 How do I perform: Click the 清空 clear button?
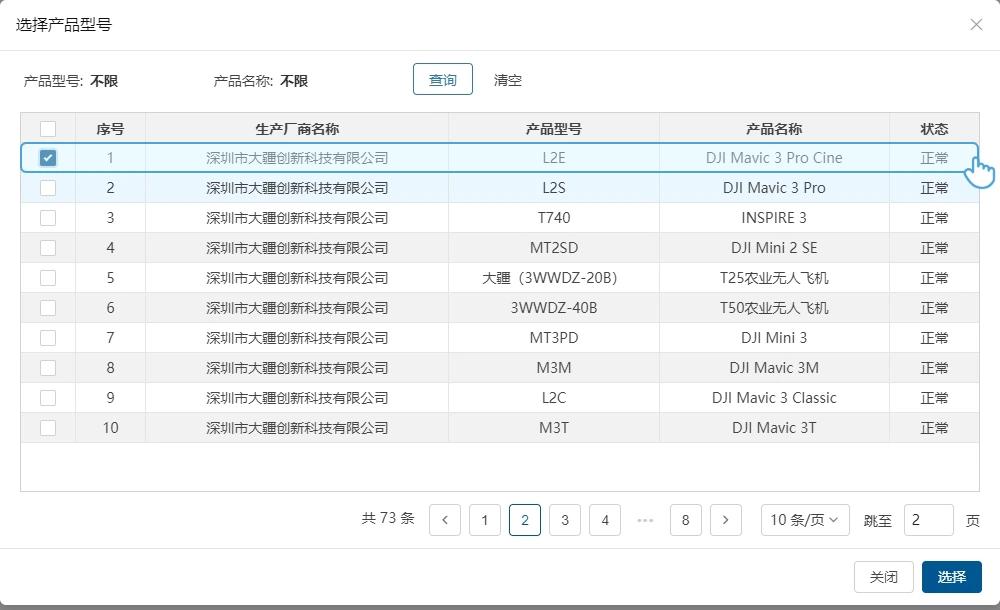[508, 80]
